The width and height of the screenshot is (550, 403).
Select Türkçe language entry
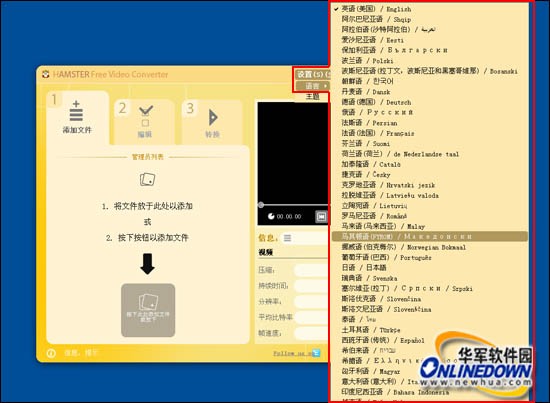point(430,330)
